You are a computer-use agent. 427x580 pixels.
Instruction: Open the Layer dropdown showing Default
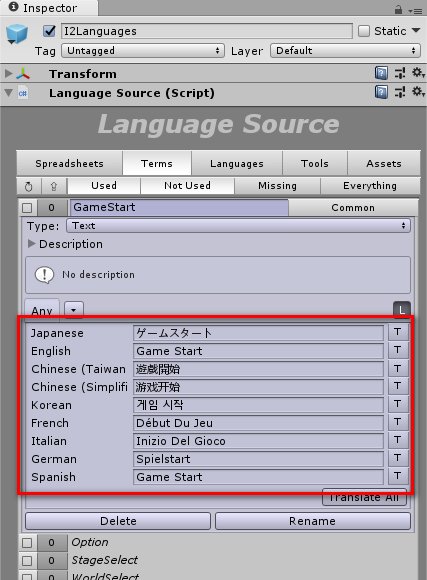coord(345,51)
